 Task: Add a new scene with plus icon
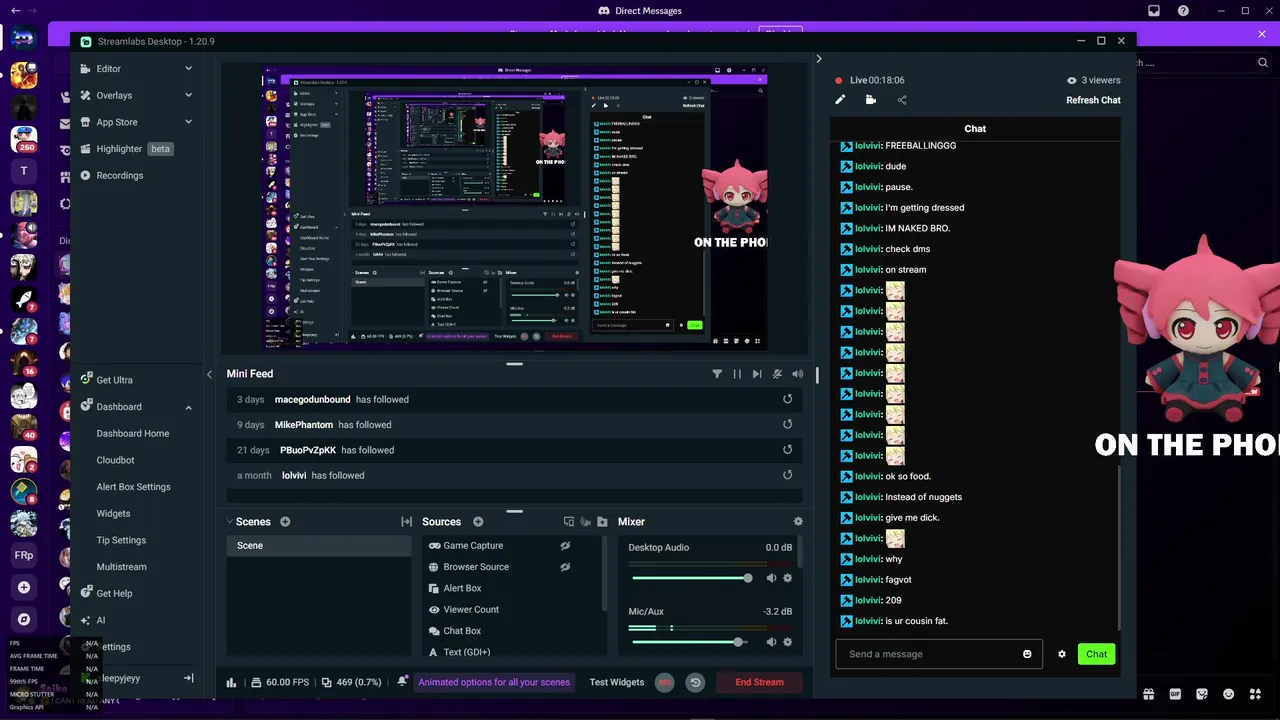pos(285,522)
